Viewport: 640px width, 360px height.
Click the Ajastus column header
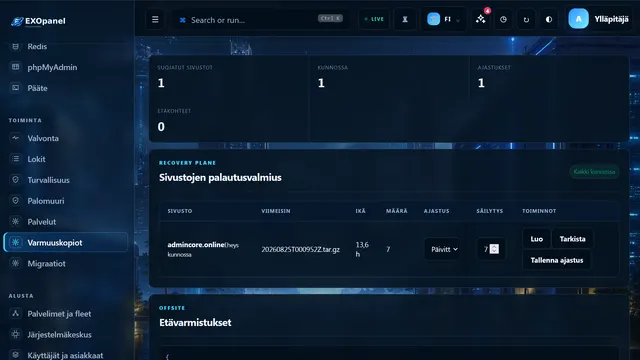[436, 211]
